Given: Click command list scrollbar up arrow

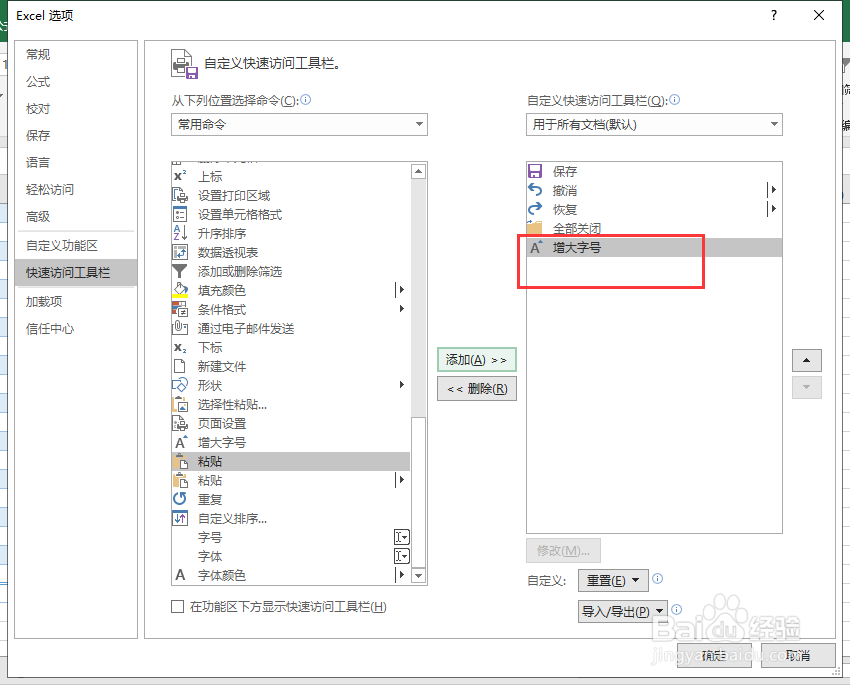Looking at the screenshot, I should click(418, 172).
